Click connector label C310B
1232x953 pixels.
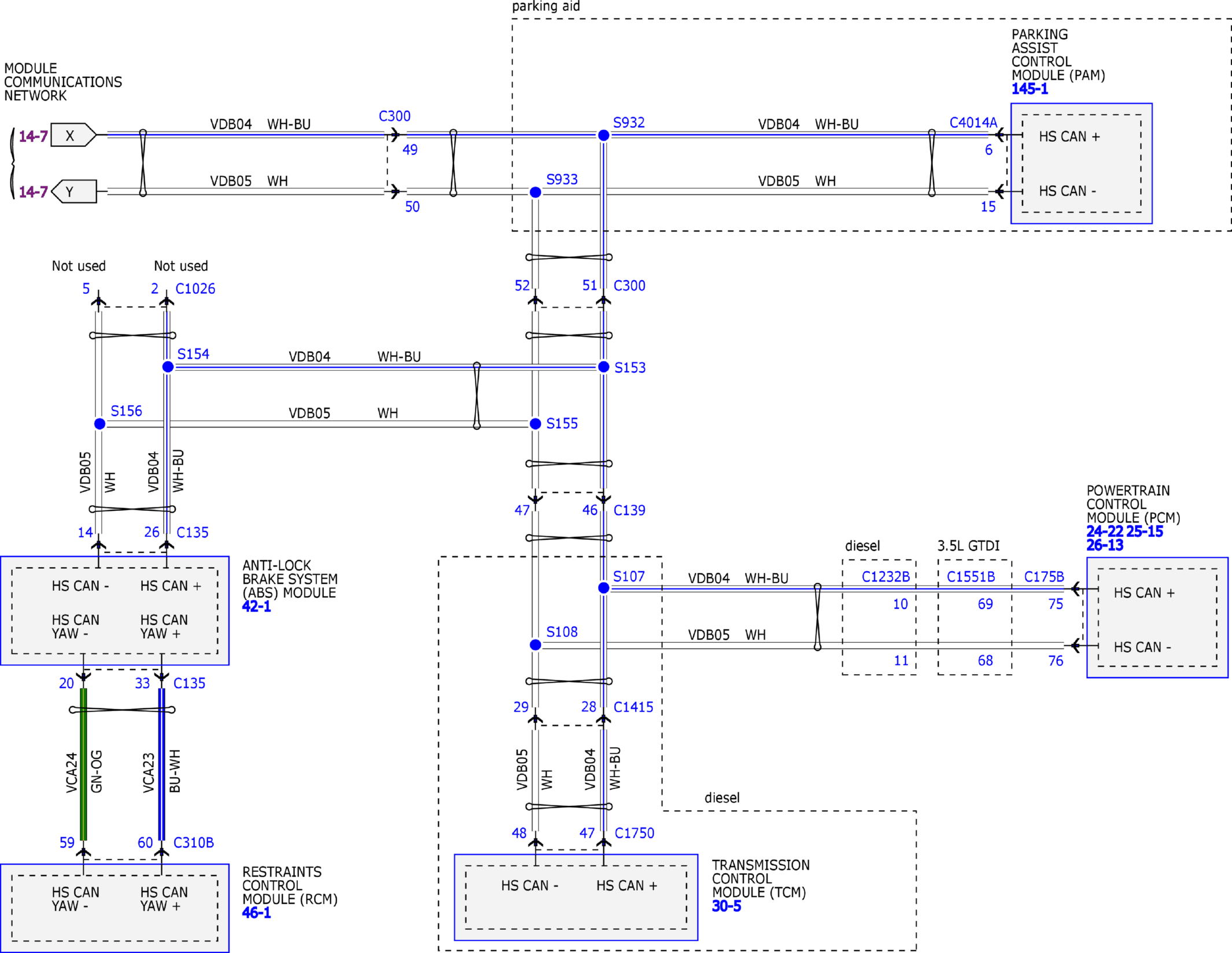[193, 842]
